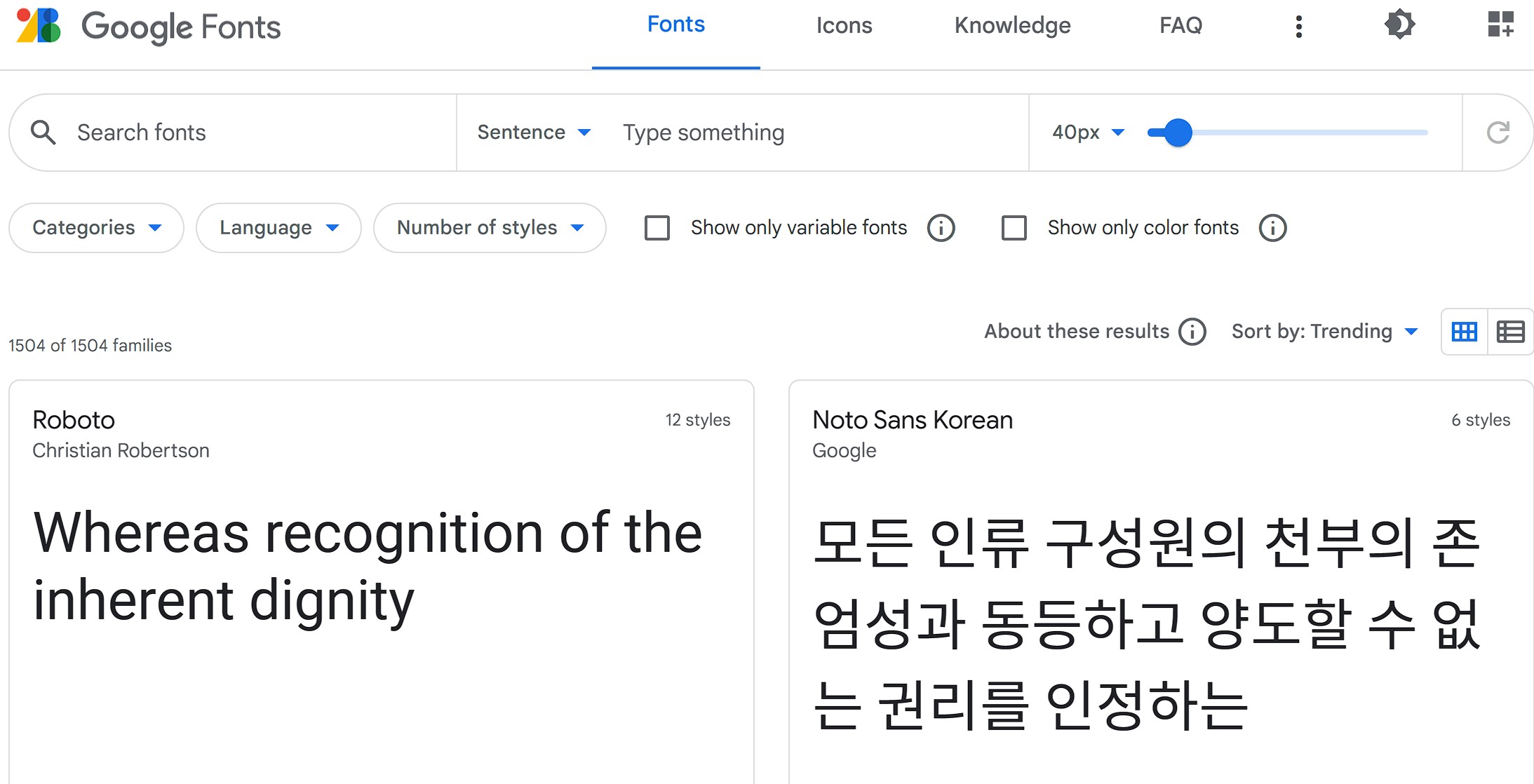This screenshot has height=784, width=1534.
Task: Open the three-dot overflow menu
Action: [1298, 26]
